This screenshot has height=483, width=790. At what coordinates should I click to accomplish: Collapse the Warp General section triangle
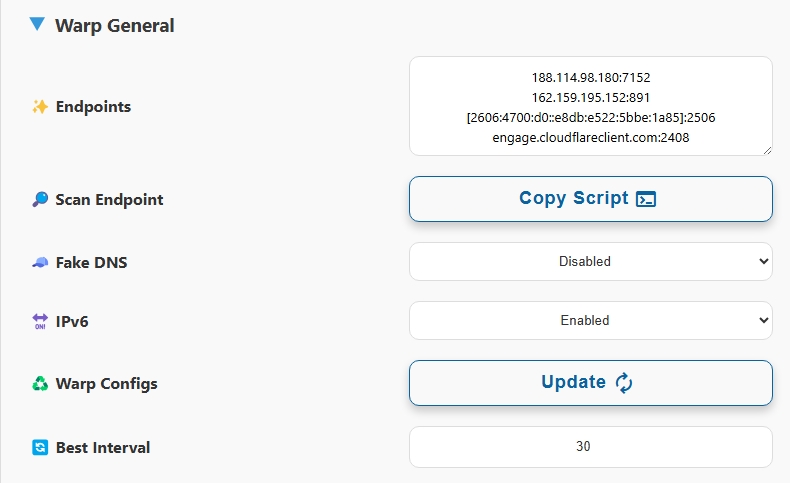click(x=37, y=24)
